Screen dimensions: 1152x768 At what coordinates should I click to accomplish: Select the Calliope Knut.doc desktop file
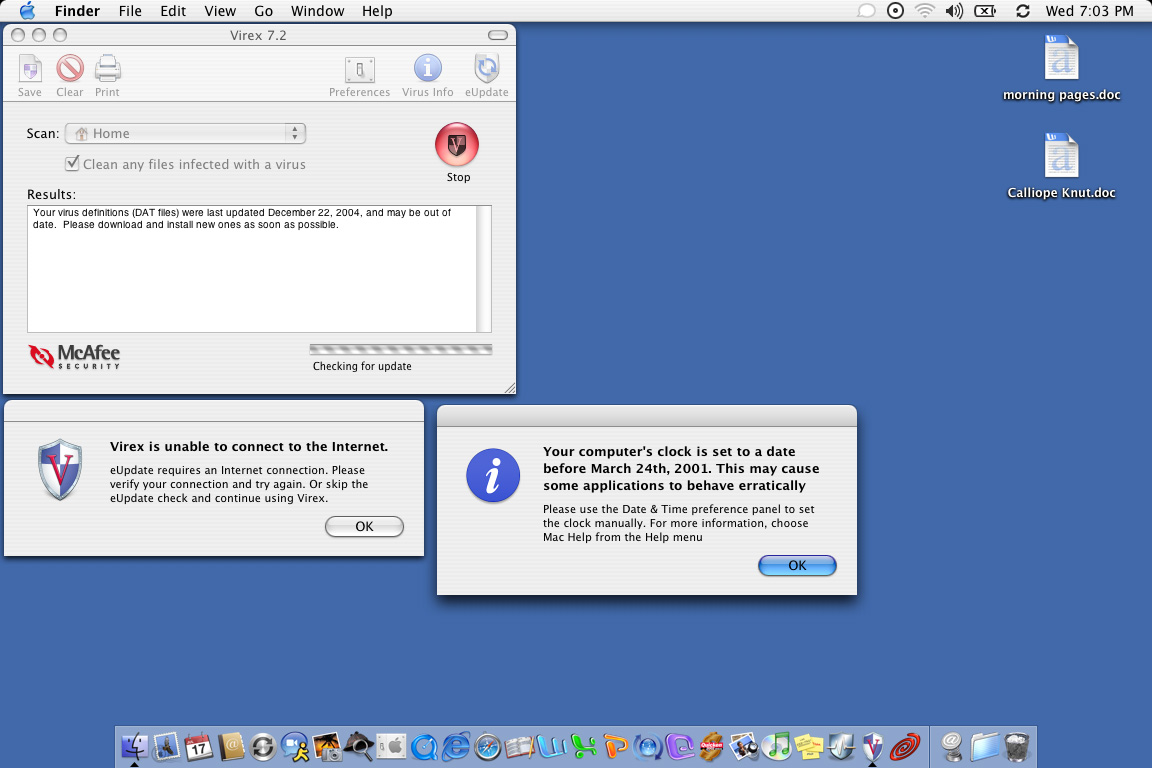[1062, 167]
